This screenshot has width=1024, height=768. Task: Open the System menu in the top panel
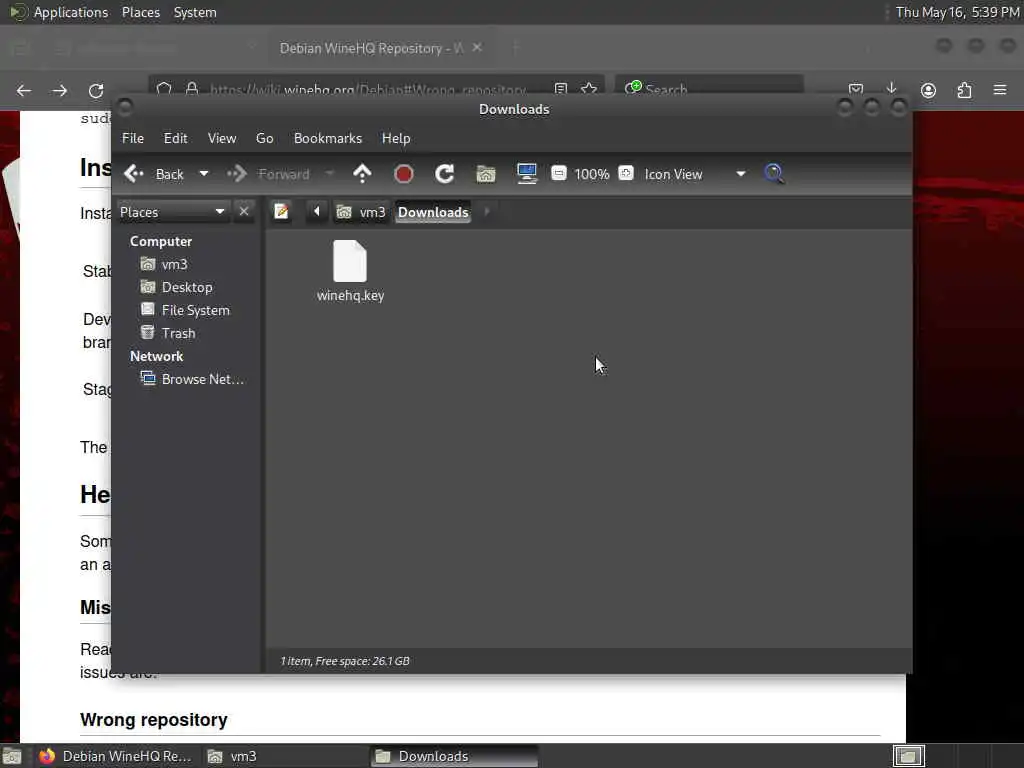[195, 12]
